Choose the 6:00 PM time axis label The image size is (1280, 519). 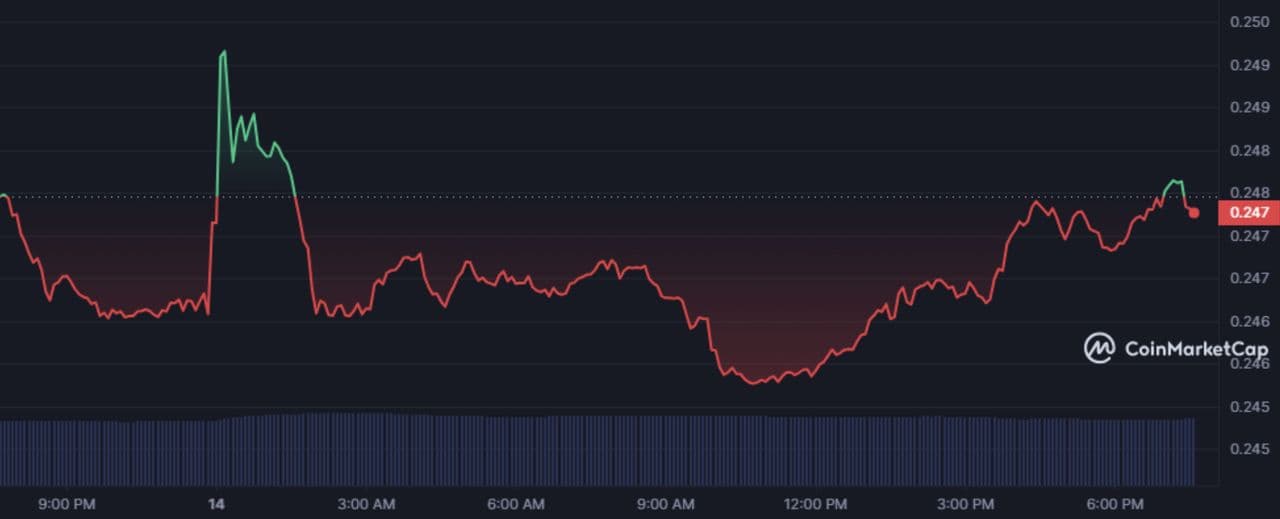pos(1115,503)
